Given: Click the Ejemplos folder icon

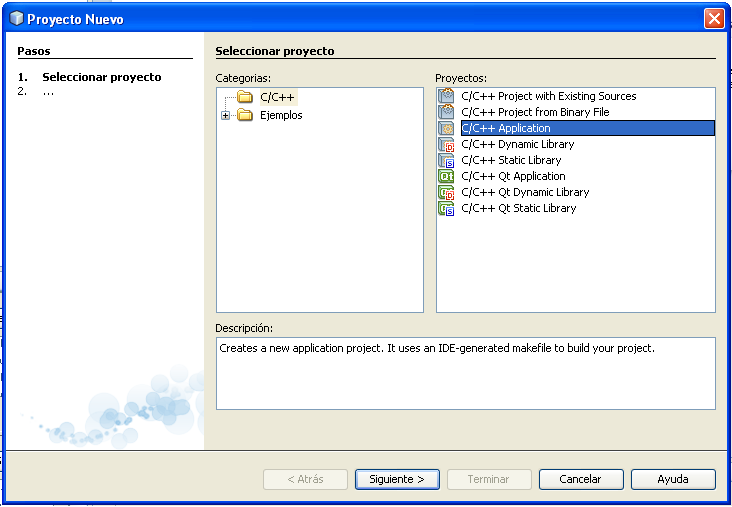Looking at the screenshot, I should pyautogui.click(x=245, y=115).
